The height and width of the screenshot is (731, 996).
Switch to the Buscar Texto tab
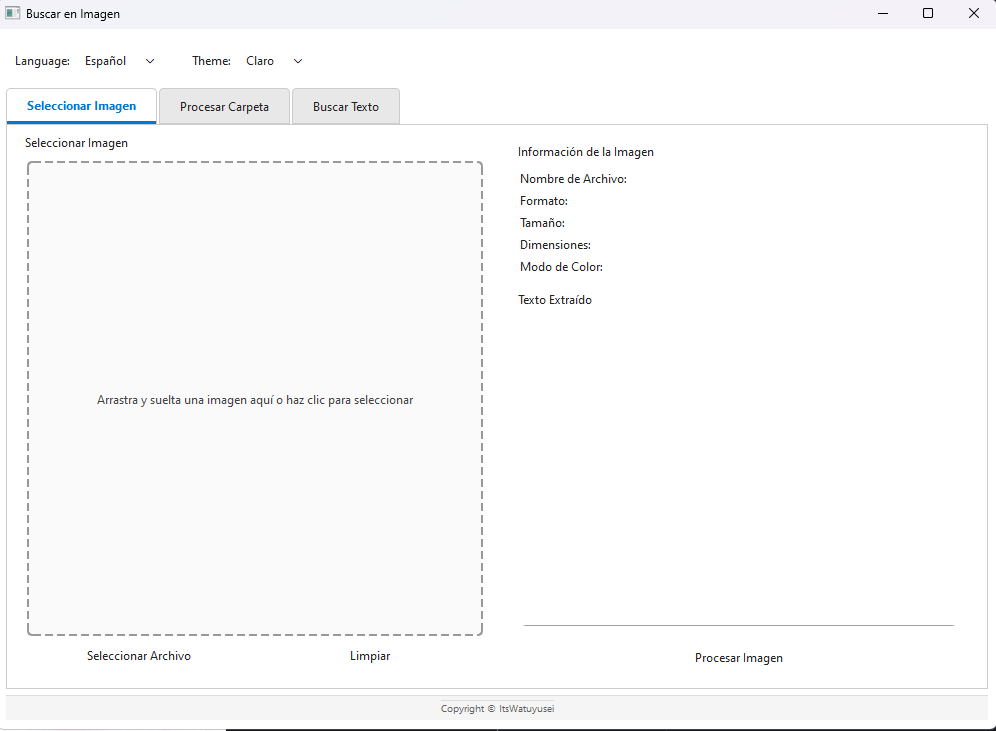(x=345, y=106)
